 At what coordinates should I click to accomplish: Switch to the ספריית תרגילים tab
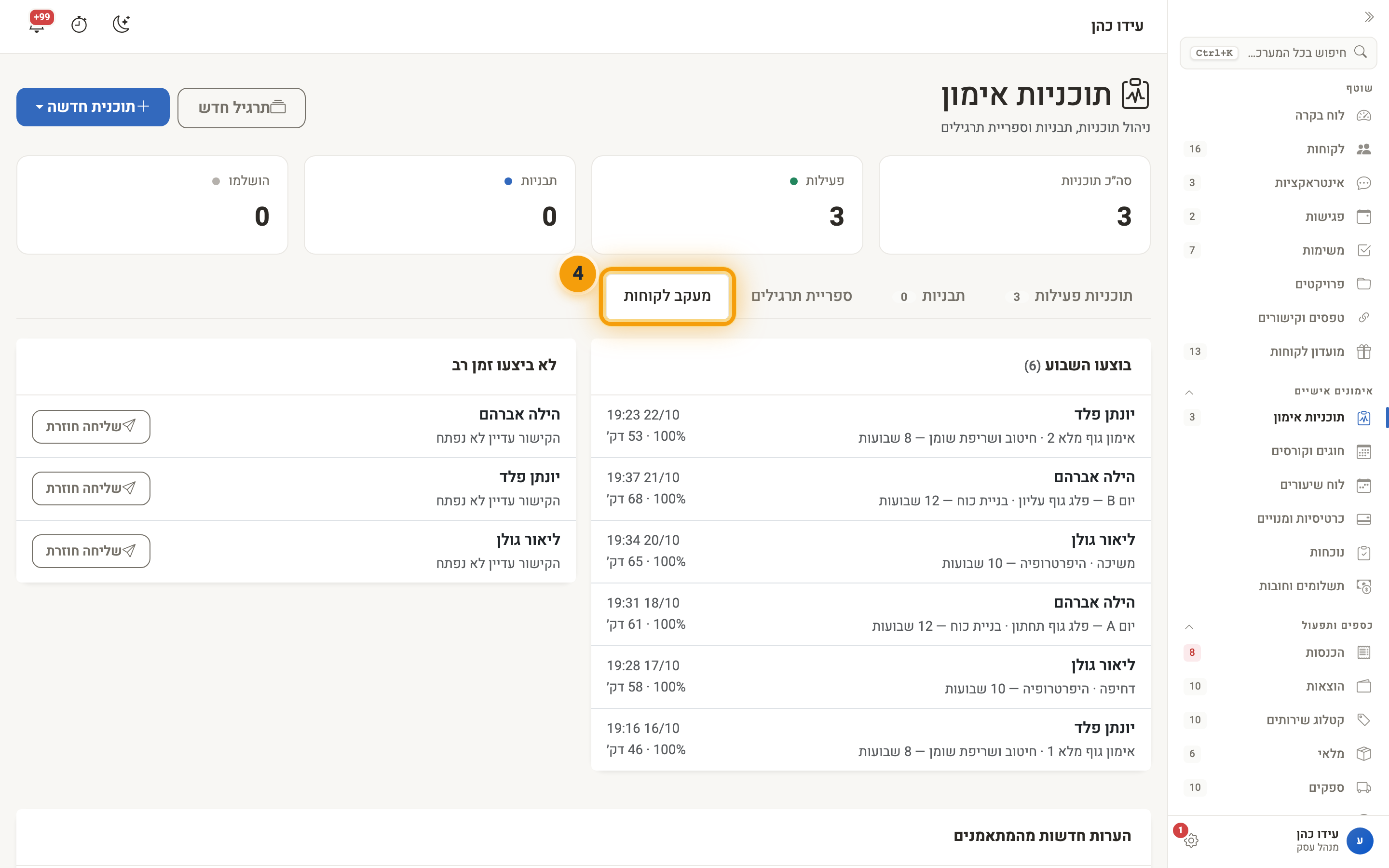tap(801, 296)
